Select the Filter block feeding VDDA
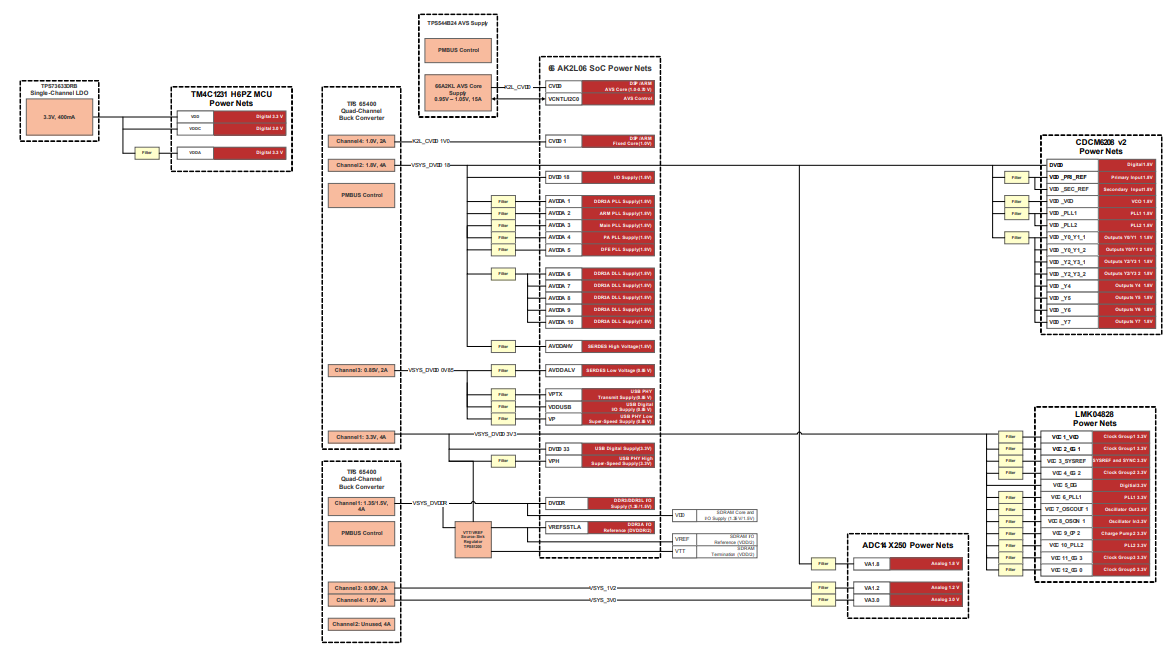The image size is (1176, 649). (x=148, y=153)
